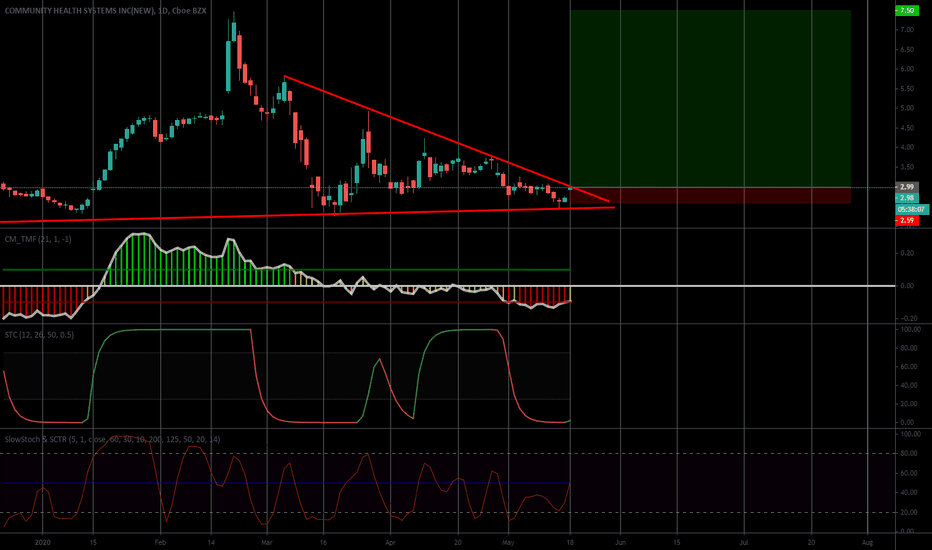Click the 2020 label on the time axis

[x=43, y=542]
